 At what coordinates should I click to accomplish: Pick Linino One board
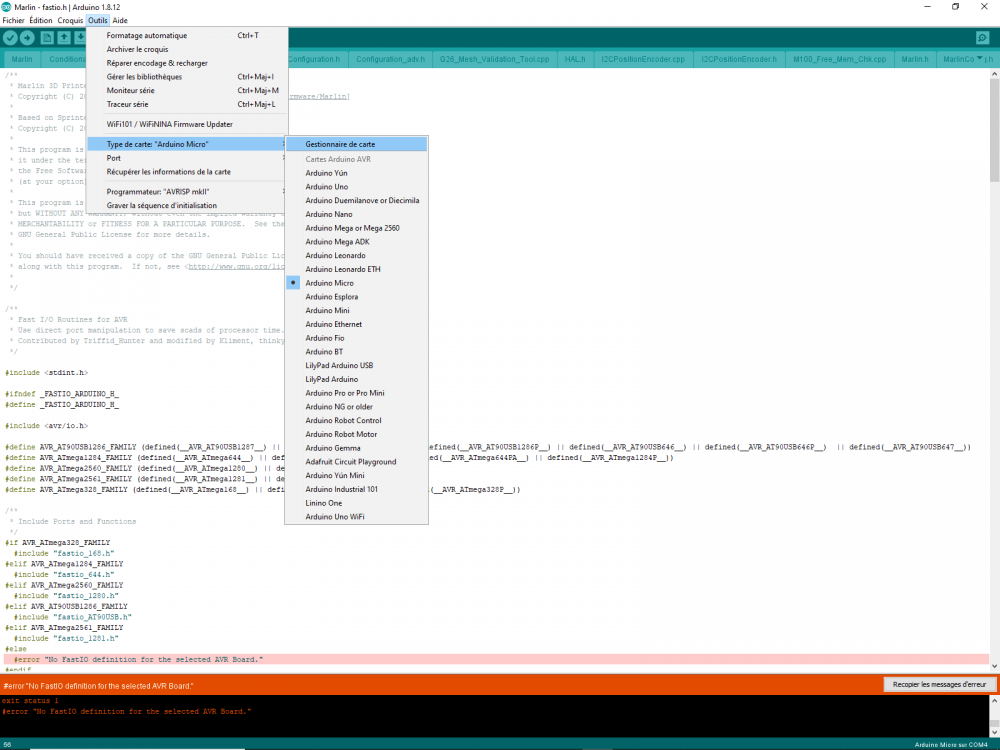point(357,503)
